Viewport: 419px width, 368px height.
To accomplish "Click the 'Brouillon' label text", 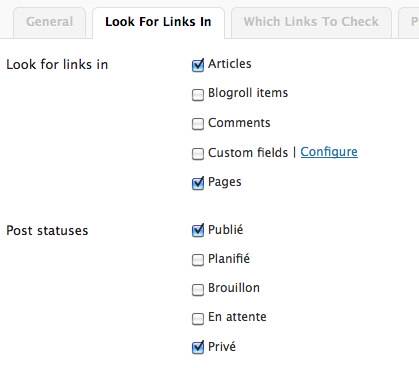I will point(234,288).
